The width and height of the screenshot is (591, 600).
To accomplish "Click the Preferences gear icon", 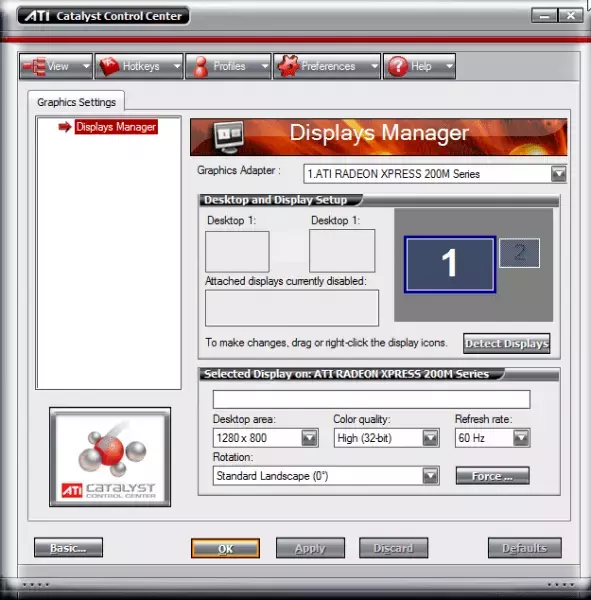I will point(288,66).
